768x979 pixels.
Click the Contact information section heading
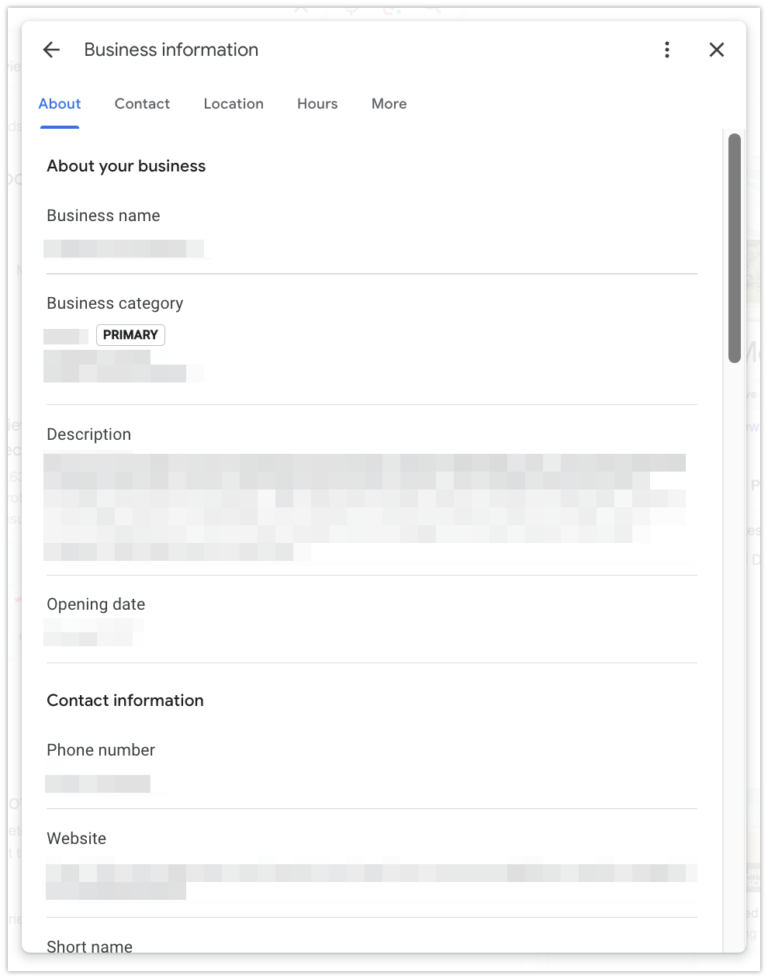(125, 700)
